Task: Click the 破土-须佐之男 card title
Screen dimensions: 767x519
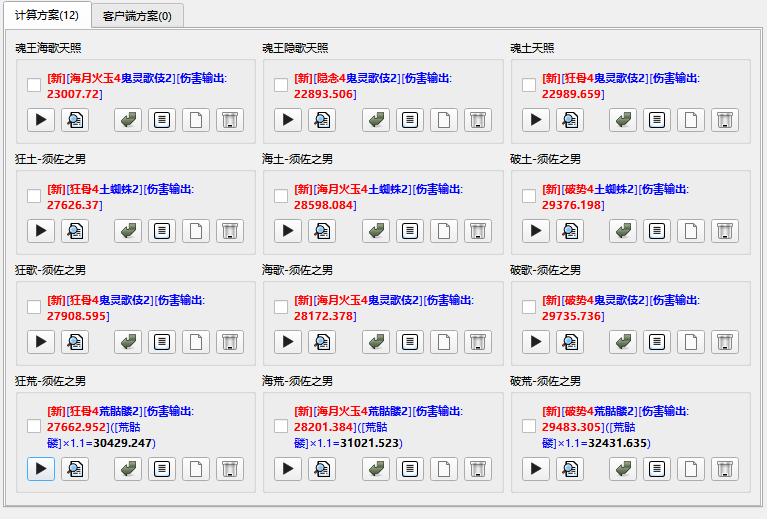Action: [x=545, y=159]
